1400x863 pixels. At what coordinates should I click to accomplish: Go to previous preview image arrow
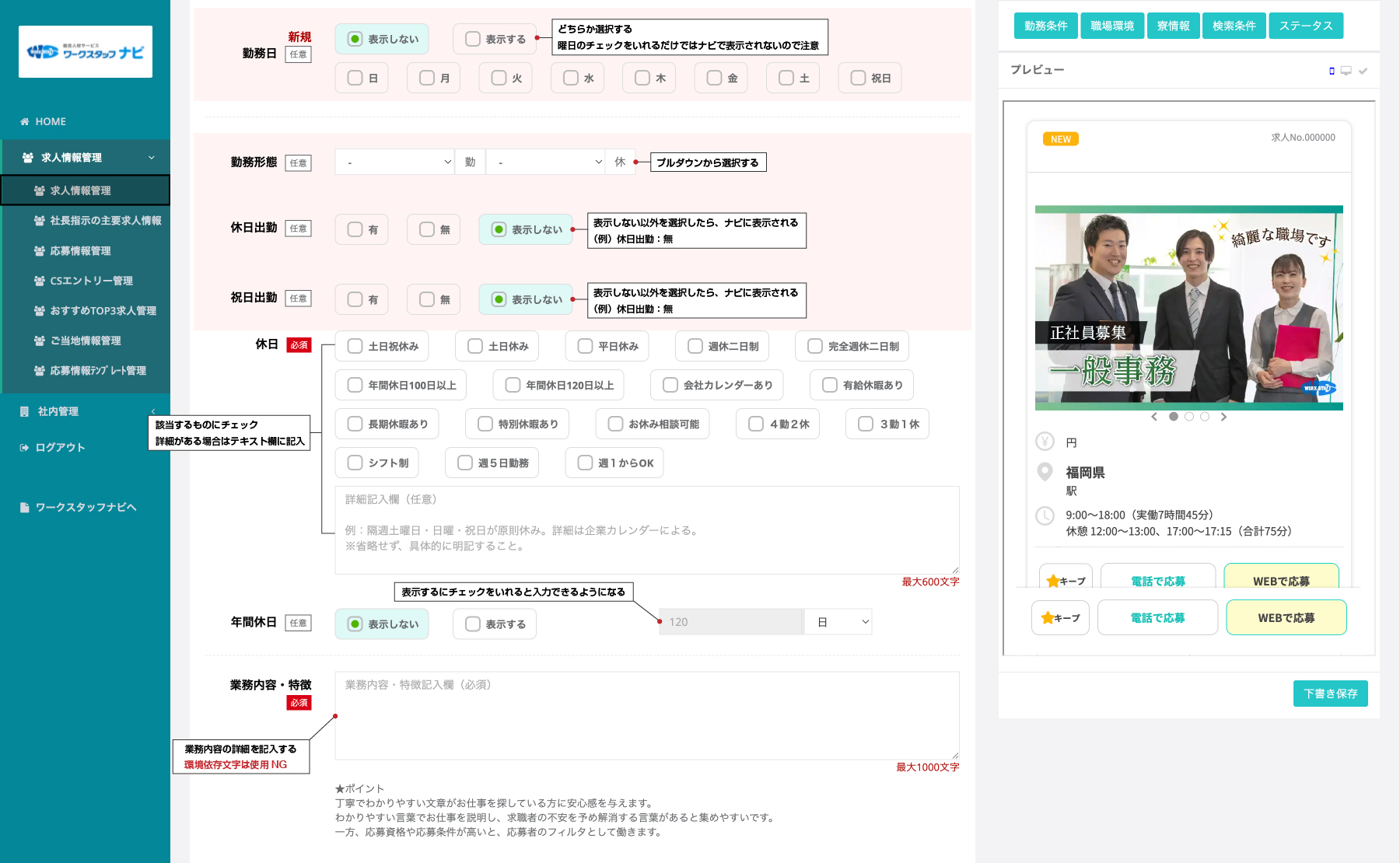coord(1154,417)
